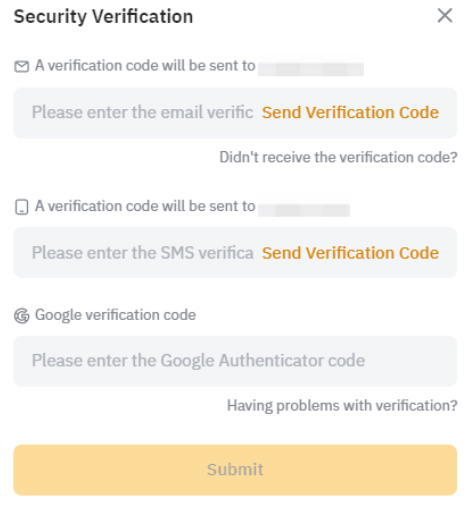Click the Security Verification title
Screen dimensions: 470x505
pyautogui.click(x=103, y=16)
